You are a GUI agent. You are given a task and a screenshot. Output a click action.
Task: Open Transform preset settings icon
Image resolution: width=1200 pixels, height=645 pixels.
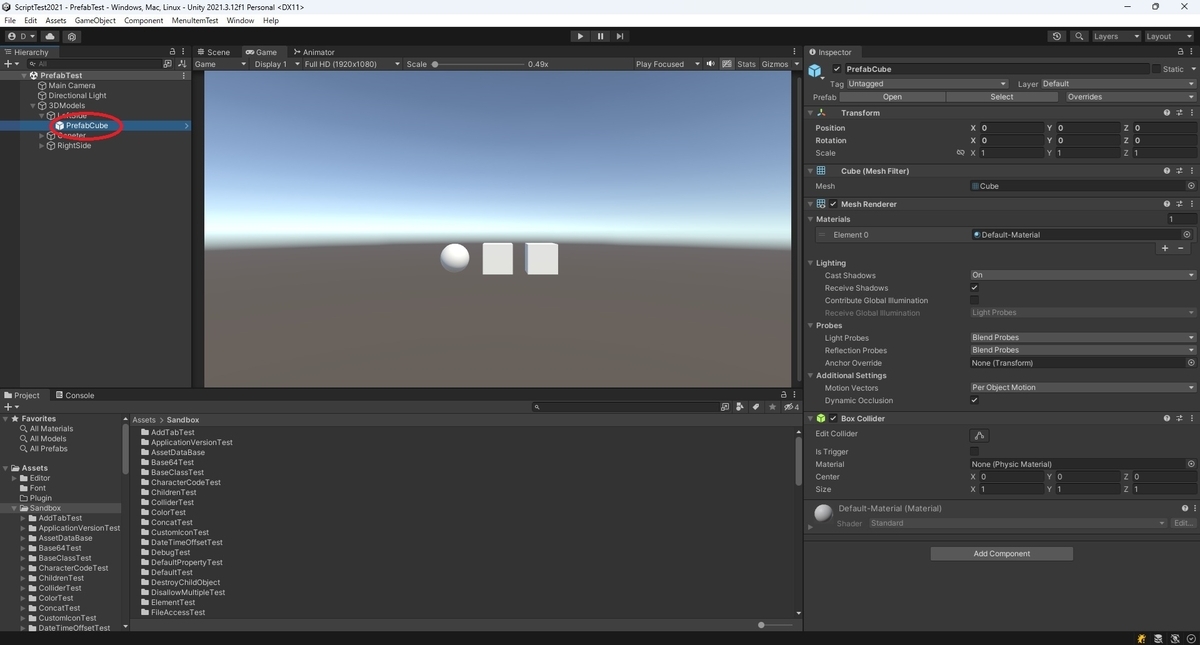coord(1179,113)
